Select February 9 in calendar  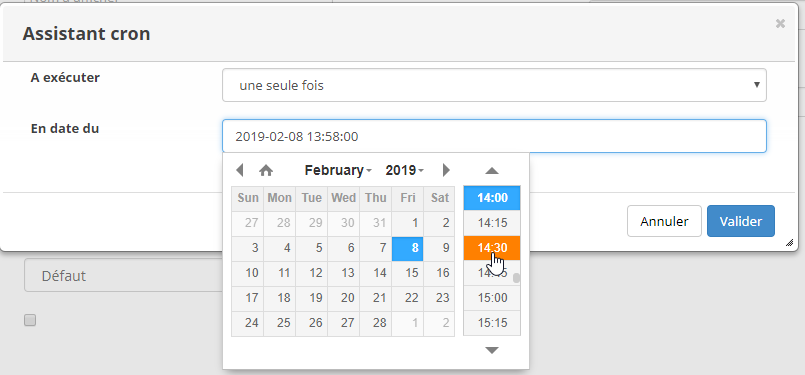(x=439, y=249)
